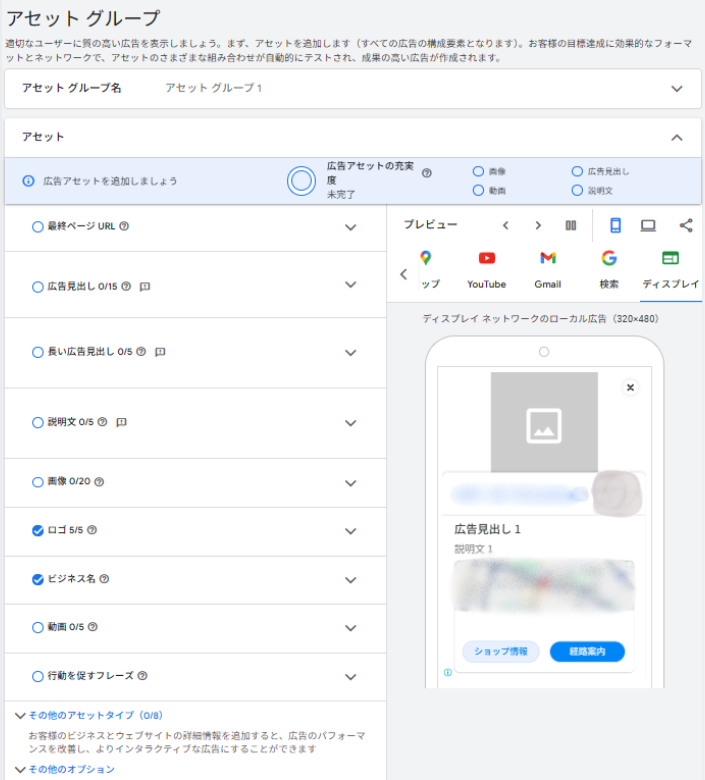705x780 pixels.
Task: Close the ad preview with X
Action: [630, 387]
